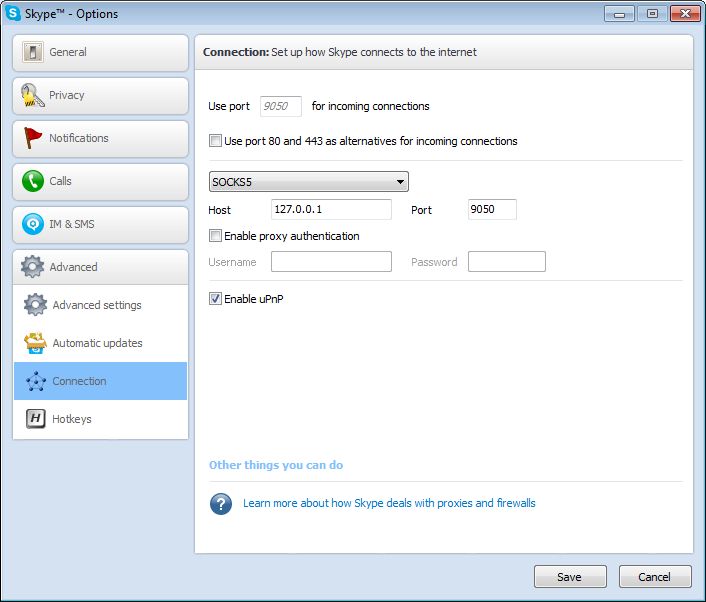Enable proxy authentication checkbox

click(x=215, y=236)
